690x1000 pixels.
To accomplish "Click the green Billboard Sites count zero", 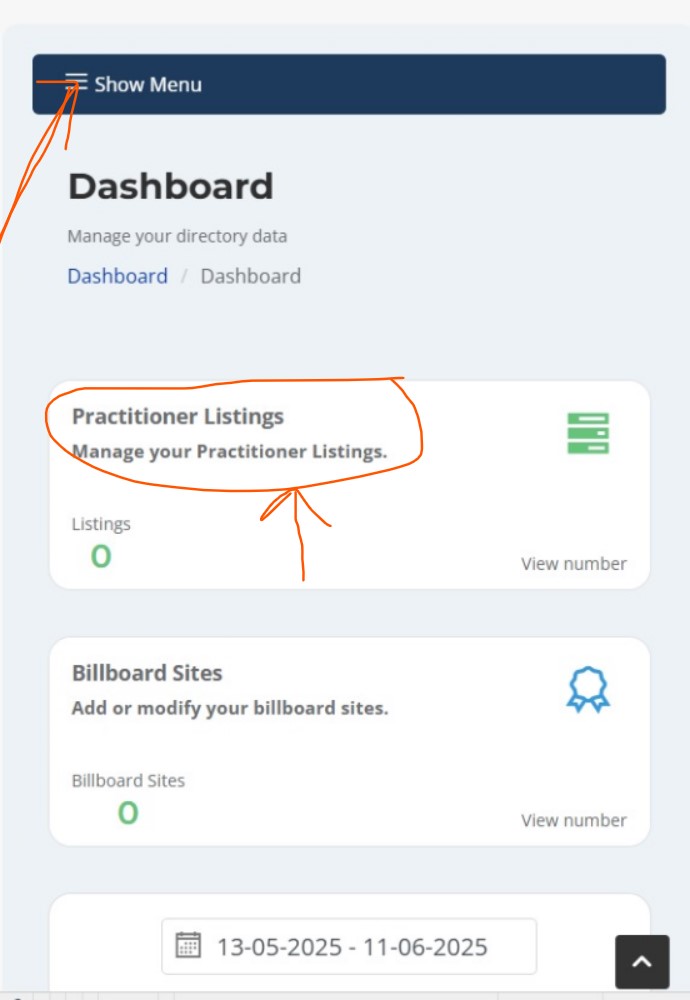I will [128, 812].
